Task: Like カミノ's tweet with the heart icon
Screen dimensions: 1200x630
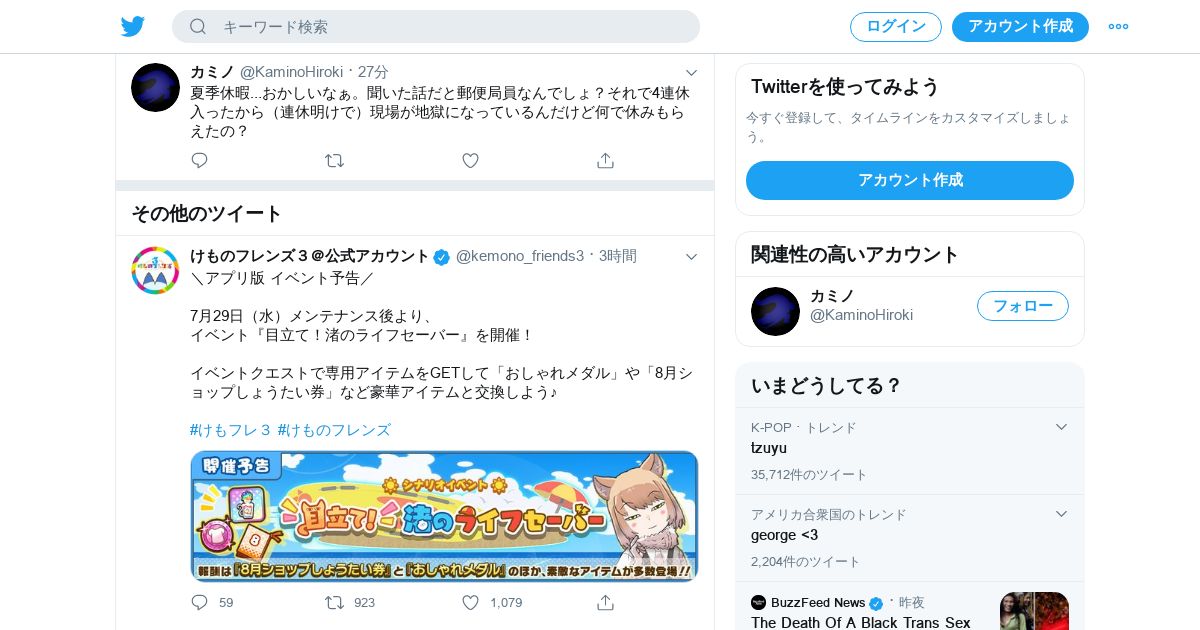Action: coord(470,160)
